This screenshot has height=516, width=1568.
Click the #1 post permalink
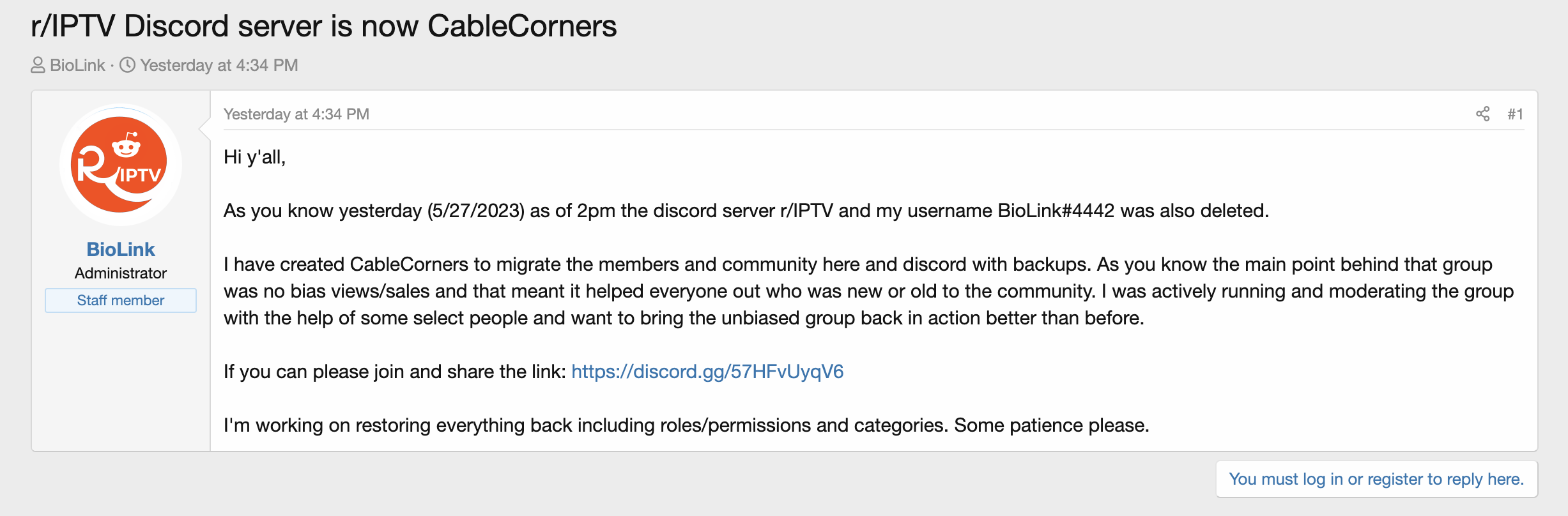tap(1515, 114)
